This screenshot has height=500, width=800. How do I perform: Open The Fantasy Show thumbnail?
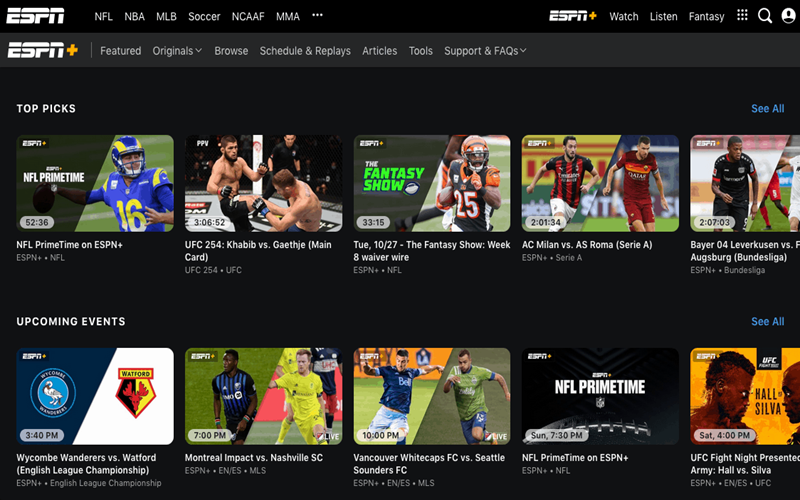pyautogui.click(x=432, y=183)
